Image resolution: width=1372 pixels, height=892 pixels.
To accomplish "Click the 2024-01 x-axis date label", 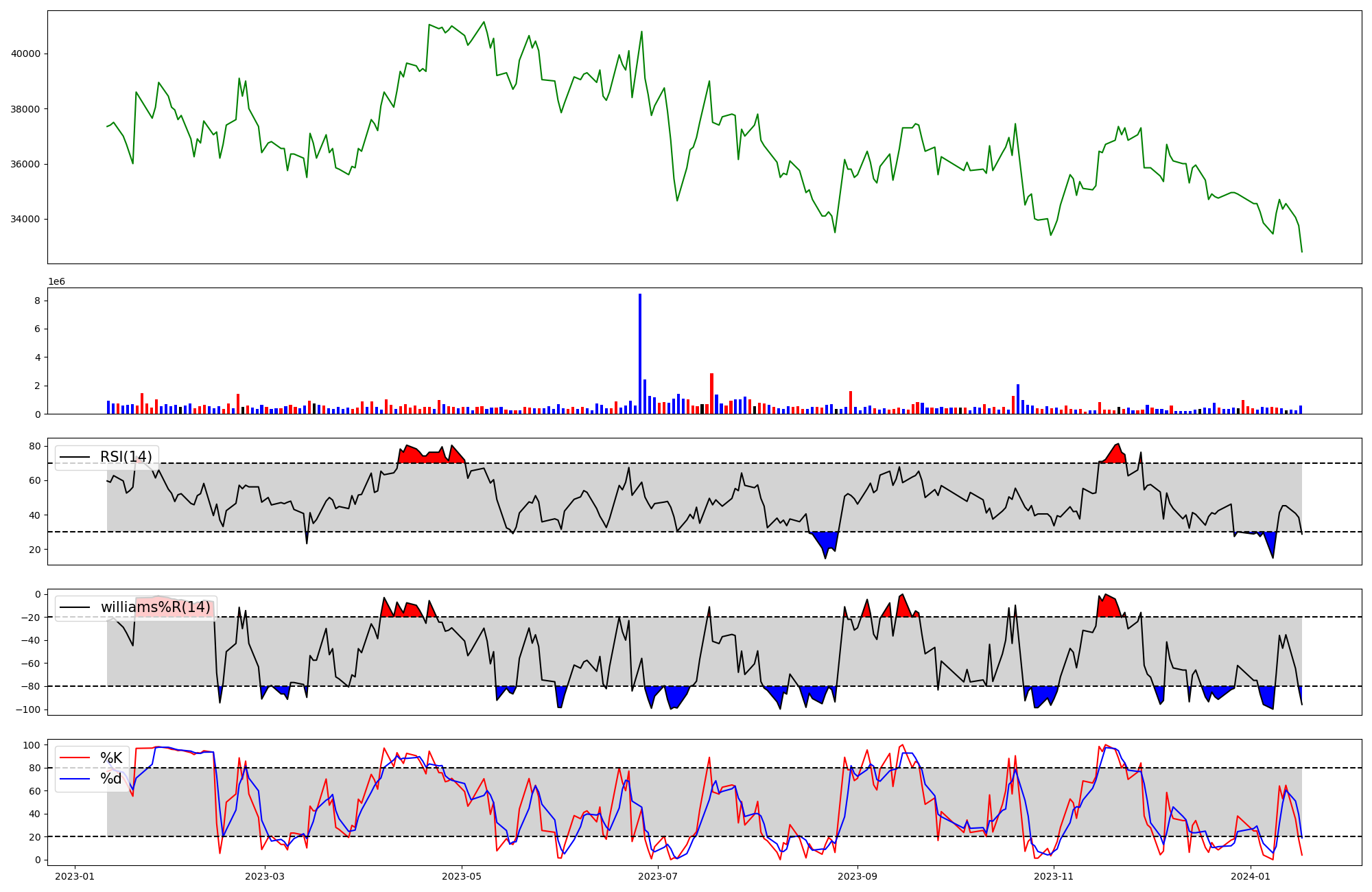I will [1251, 876].
